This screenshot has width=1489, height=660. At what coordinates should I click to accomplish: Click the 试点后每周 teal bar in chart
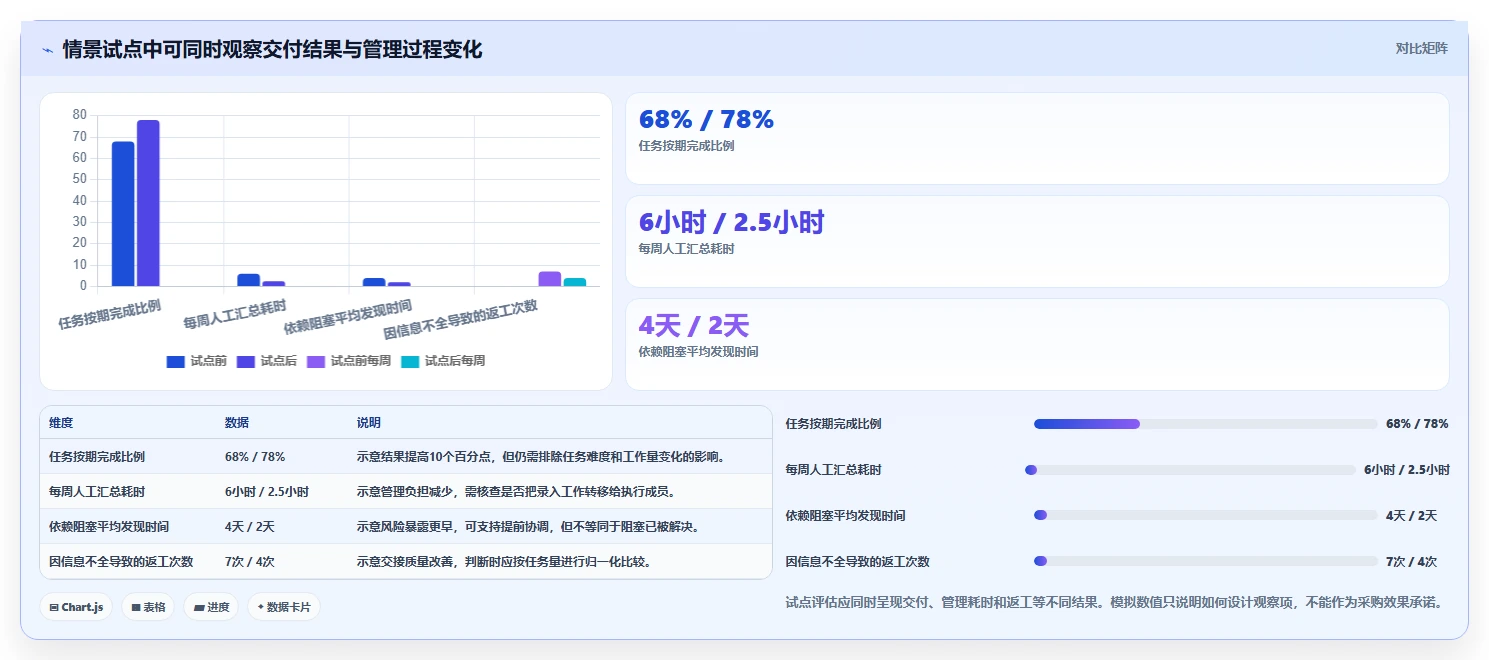pos(575,282)
